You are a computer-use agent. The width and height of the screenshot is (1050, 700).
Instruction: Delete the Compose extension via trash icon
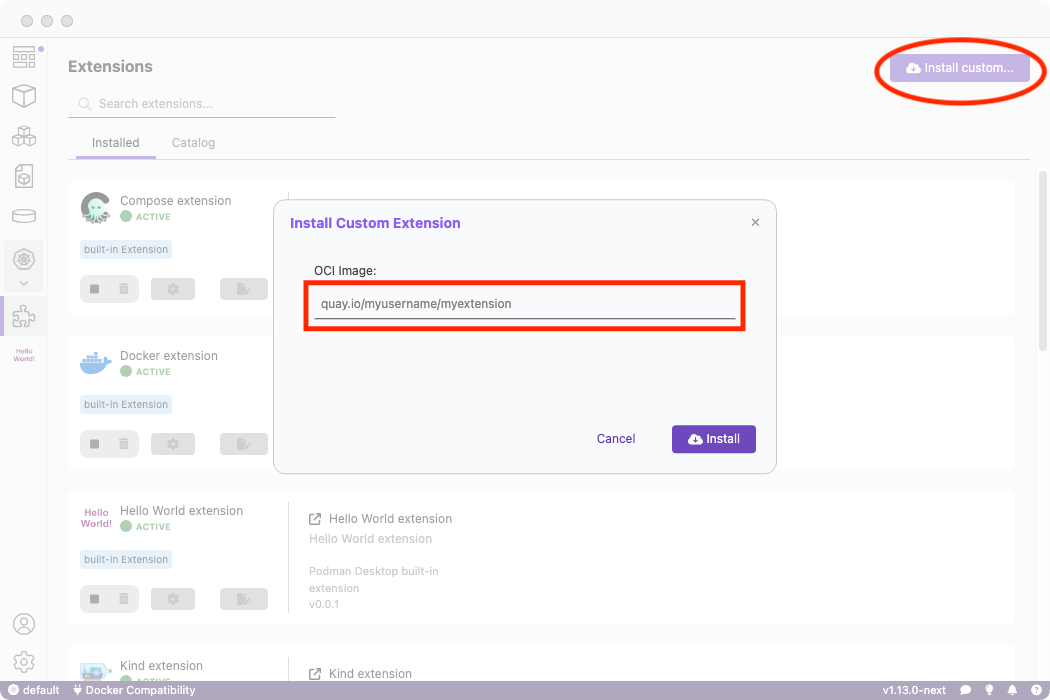[124, 289]
